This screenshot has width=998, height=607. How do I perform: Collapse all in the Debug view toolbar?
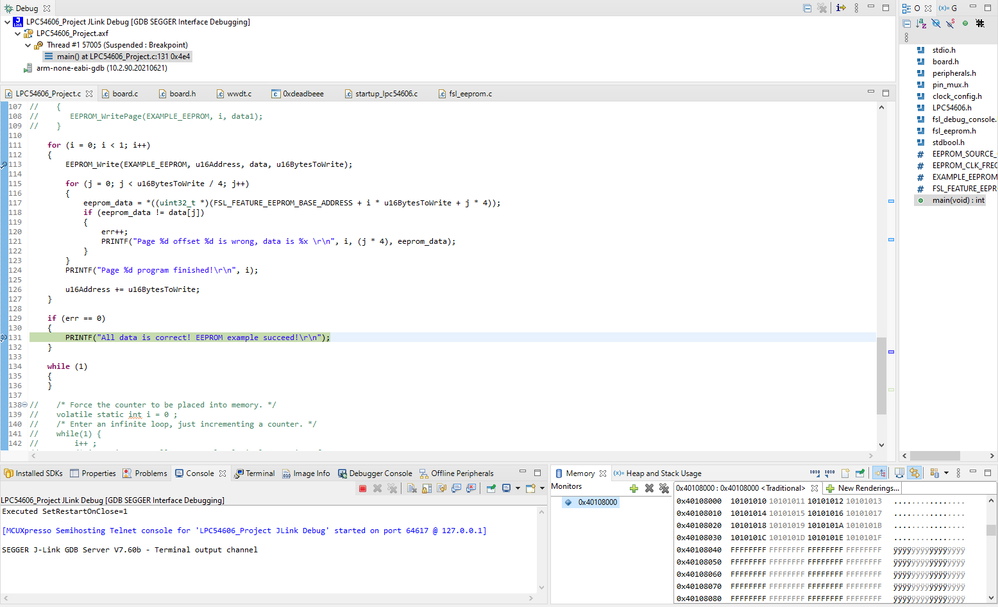(x=807, y=8)
